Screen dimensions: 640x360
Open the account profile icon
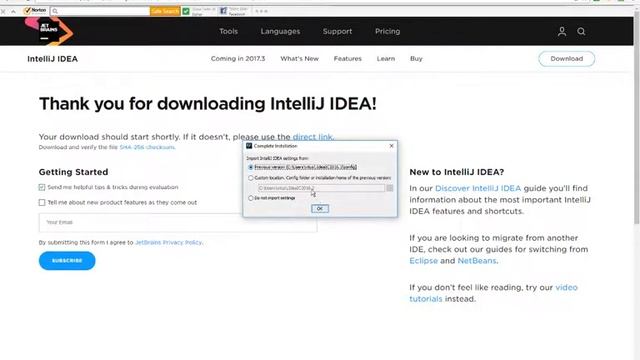562,31
